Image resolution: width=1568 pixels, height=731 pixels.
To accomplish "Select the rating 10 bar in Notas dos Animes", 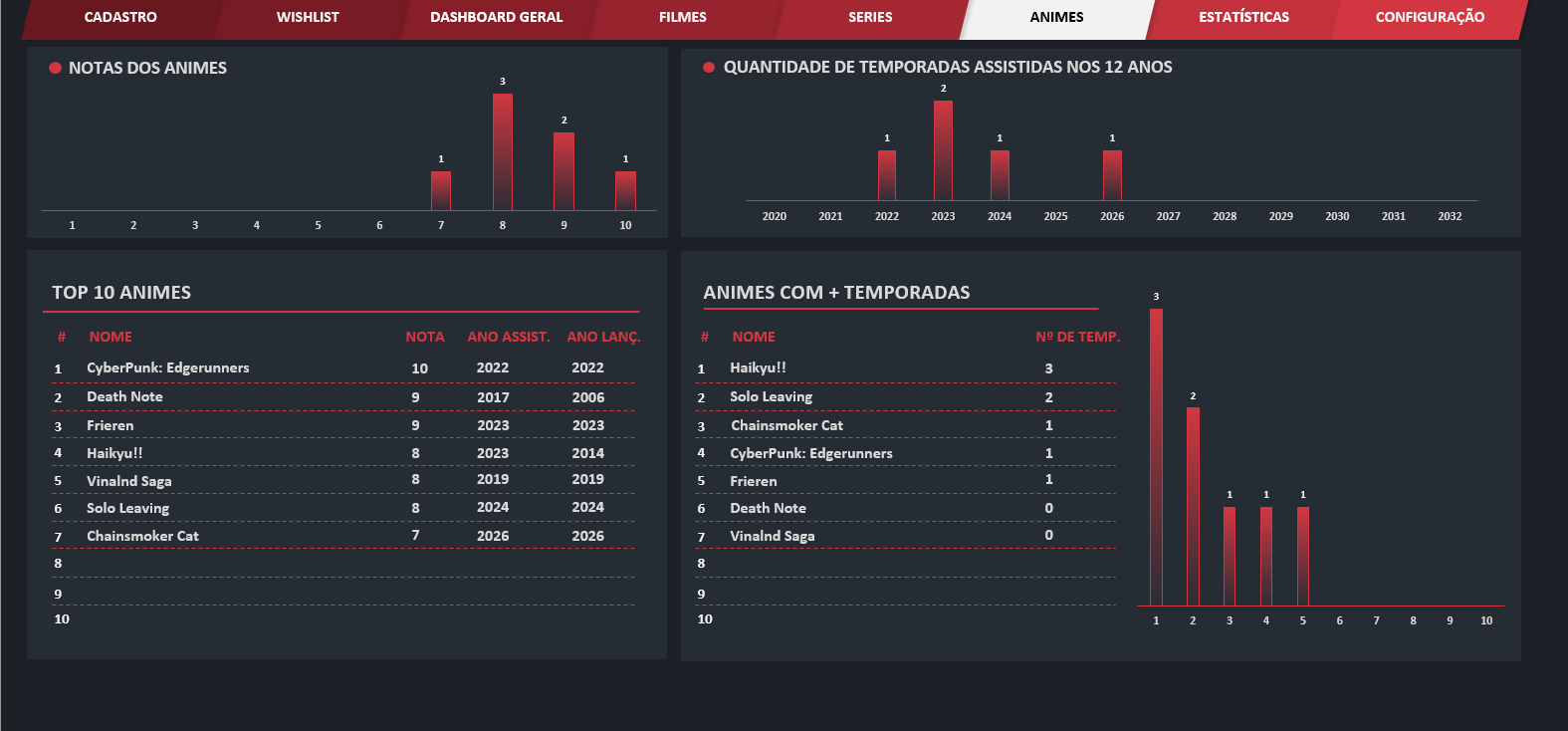I will (x=625, y=191).
